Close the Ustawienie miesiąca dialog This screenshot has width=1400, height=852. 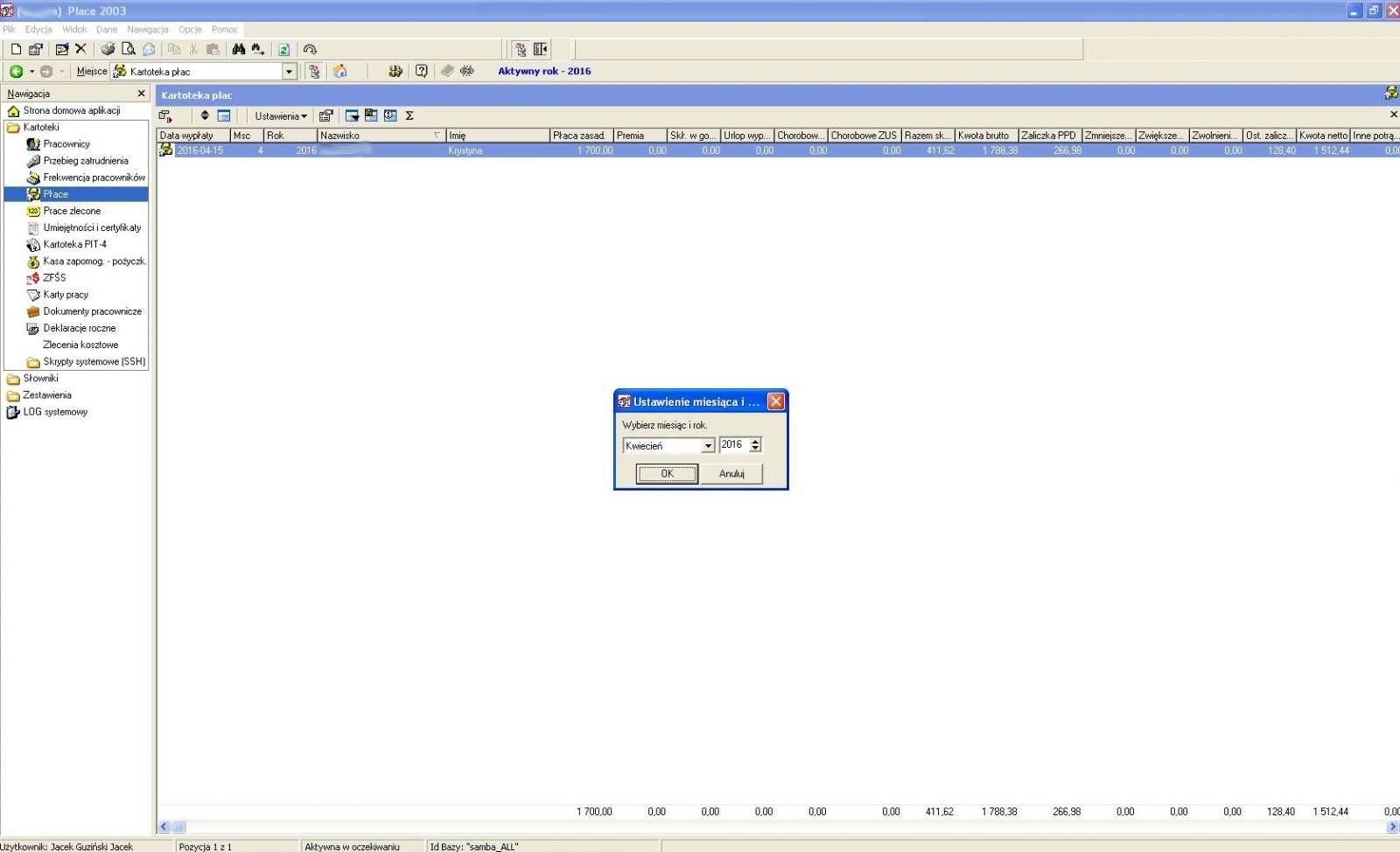click(775, 402)
